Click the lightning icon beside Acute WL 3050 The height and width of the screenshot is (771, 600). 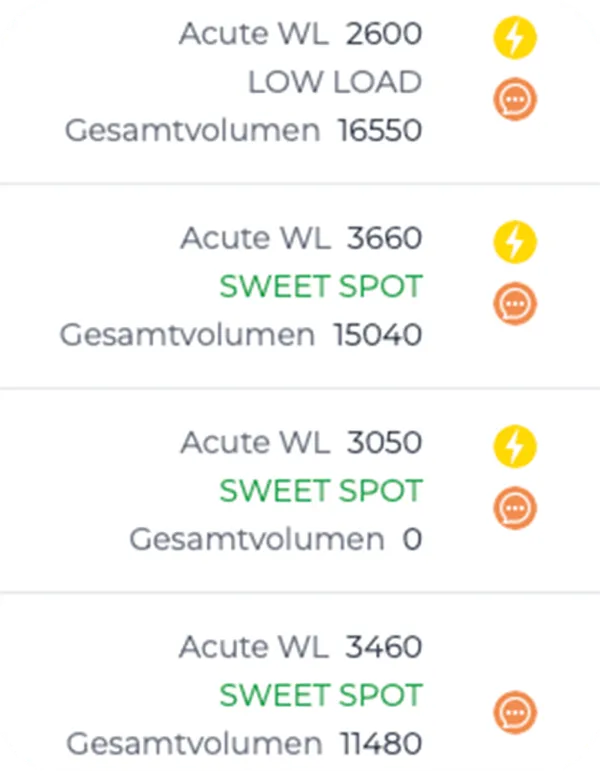pyautogui.click(x=515, y=446)
